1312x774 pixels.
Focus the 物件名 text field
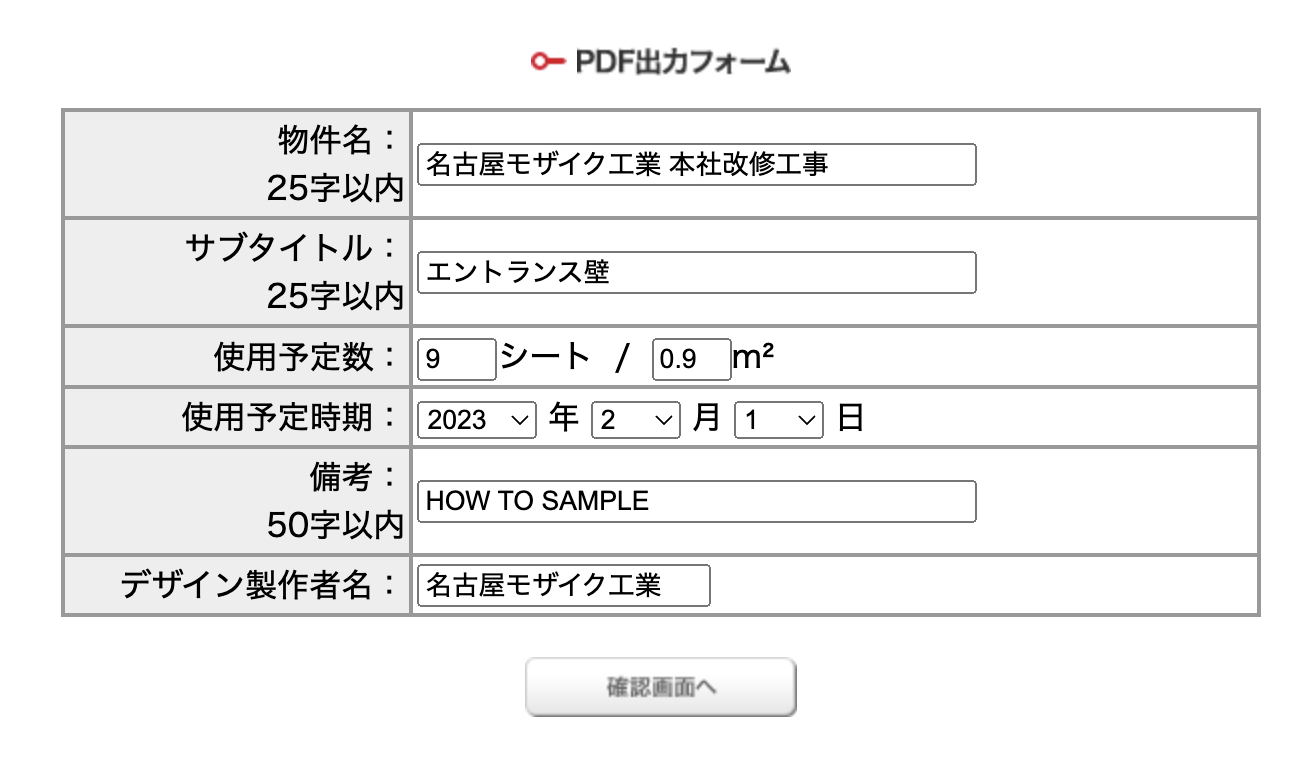click(696, 164)
